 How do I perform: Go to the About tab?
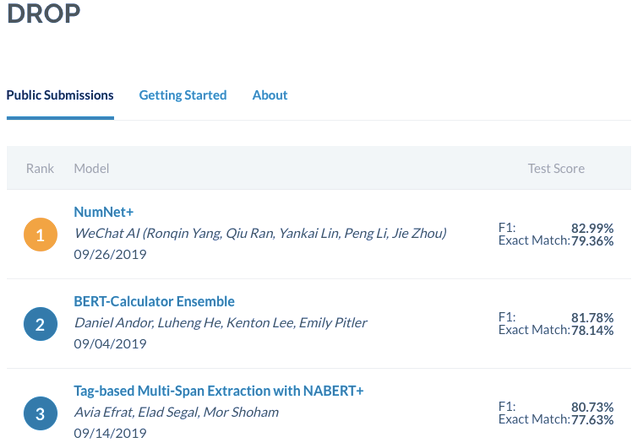point(270,95)
